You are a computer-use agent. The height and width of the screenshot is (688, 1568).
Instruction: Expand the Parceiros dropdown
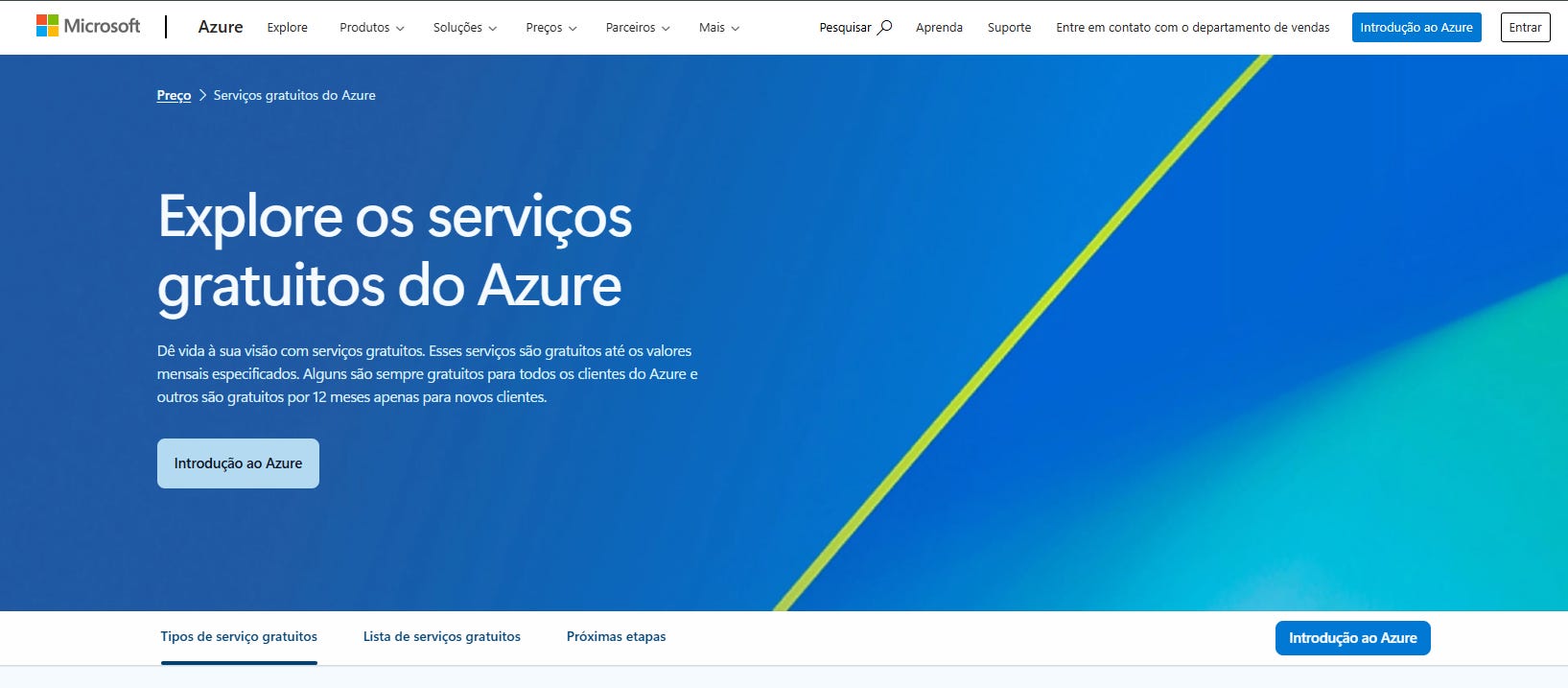638,27
